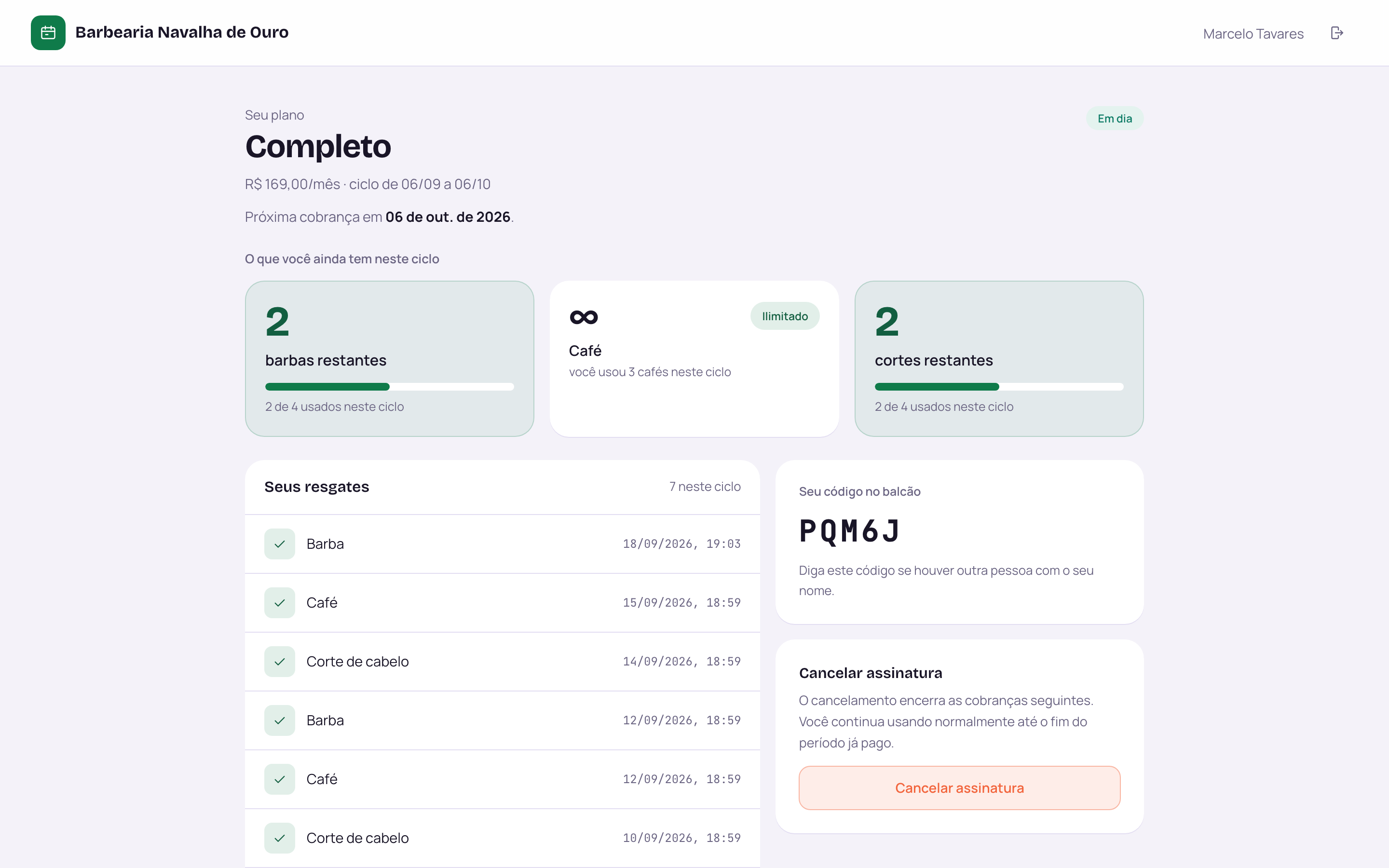Click 'você usou 3 cafés neste ciclo'
Image resolution: width=1389 pixels, height=868 pixels.
[x=650, y=372]
